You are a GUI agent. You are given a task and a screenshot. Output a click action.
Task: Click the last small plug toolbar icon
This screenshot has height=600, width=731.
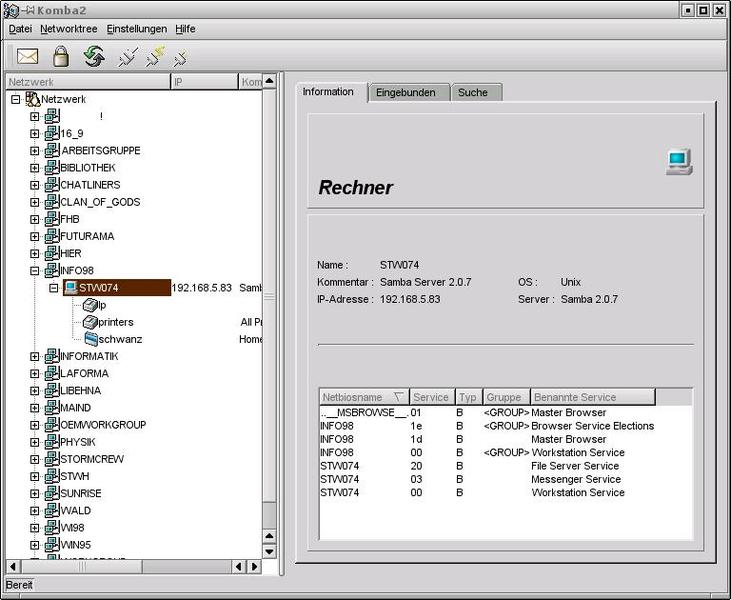point(180,59)
